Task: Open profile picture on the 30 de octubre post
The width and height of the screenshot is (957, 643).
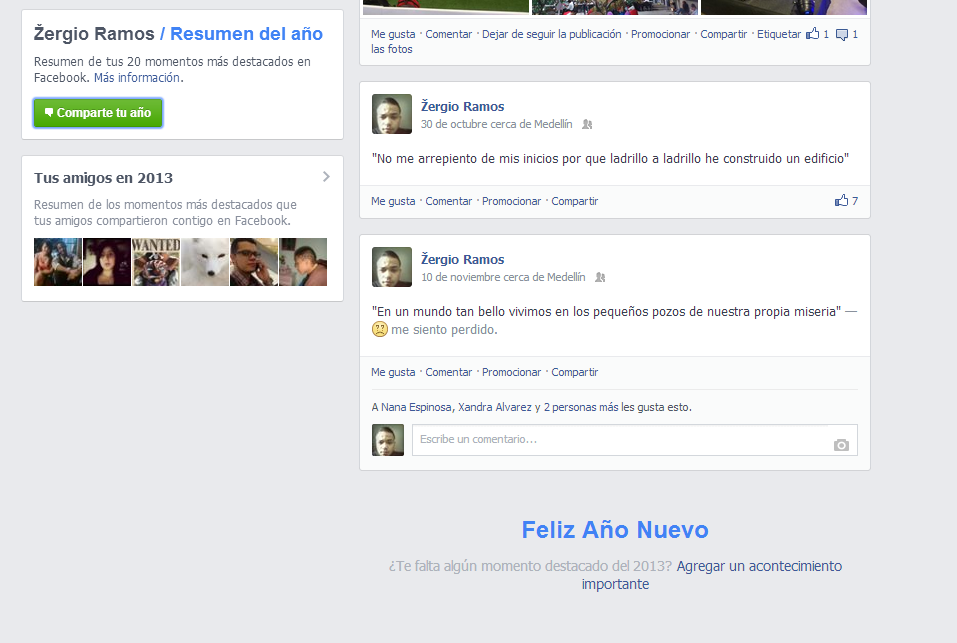Action: point(392,114)
